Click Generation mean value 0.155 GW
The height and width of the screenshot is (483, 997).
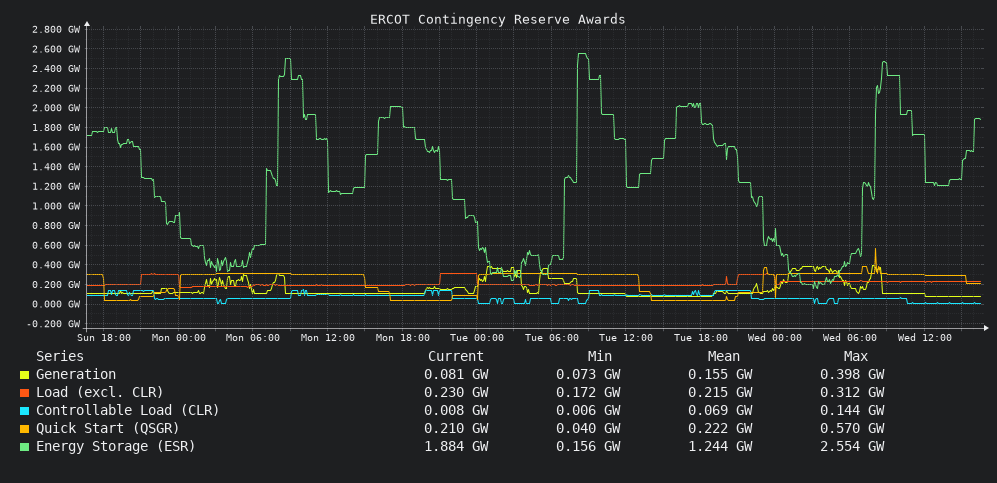pyautogui.click(x=720, y=375)
